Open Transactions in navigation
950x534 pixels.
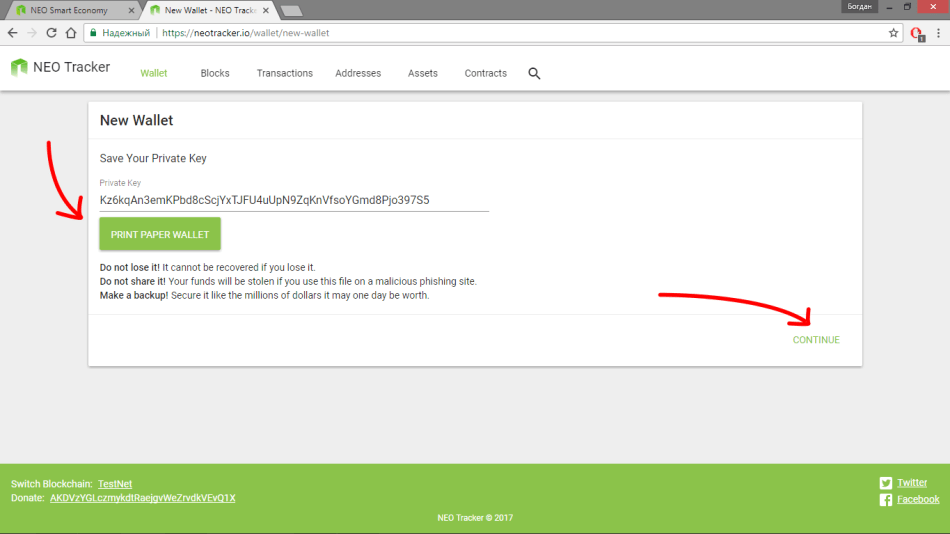[x=285, y=73]
